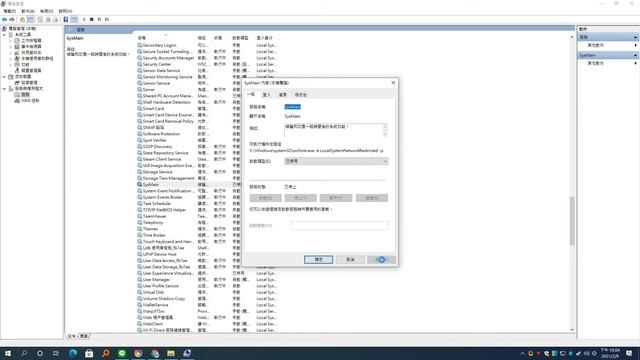Select the Security Center service row
Screen dimensions: 640x360
pyautogui.click(x=207, y=64)
